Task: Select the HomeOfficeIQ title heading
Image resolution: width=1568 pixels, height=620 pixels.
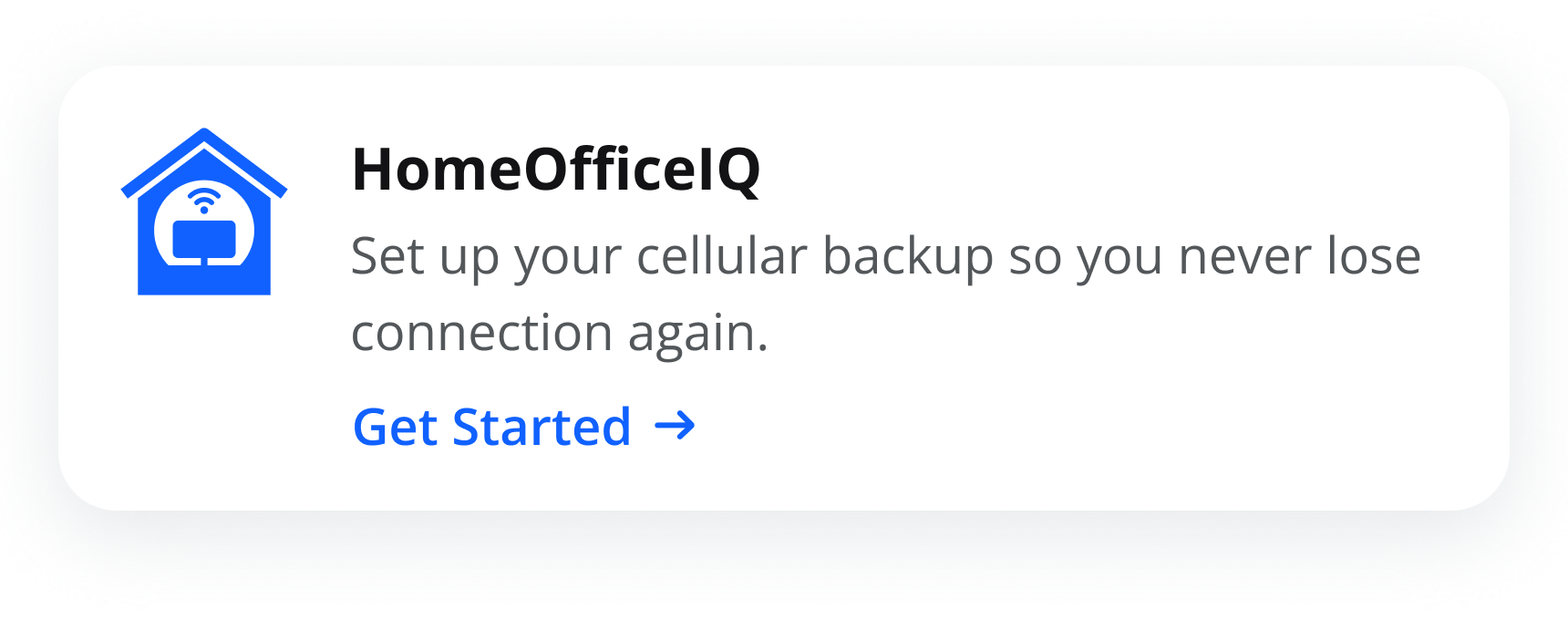Action: (556, 170)
